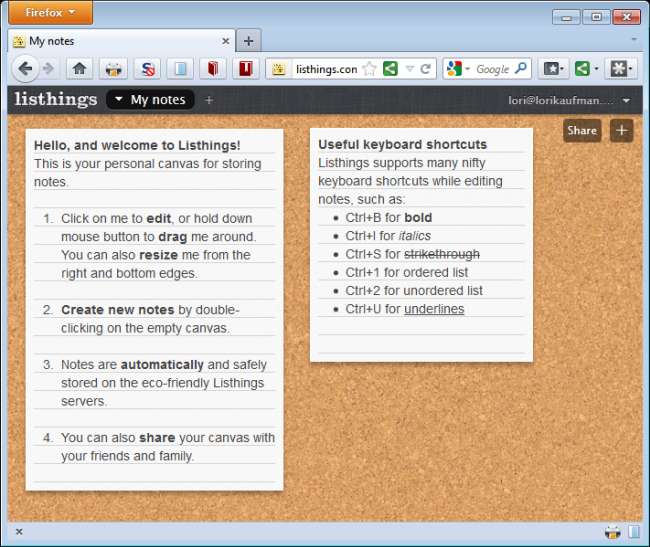Viewport: 650px width, 547px height.
Task: Select the My notes browser tab
Action: click(121, 41)
